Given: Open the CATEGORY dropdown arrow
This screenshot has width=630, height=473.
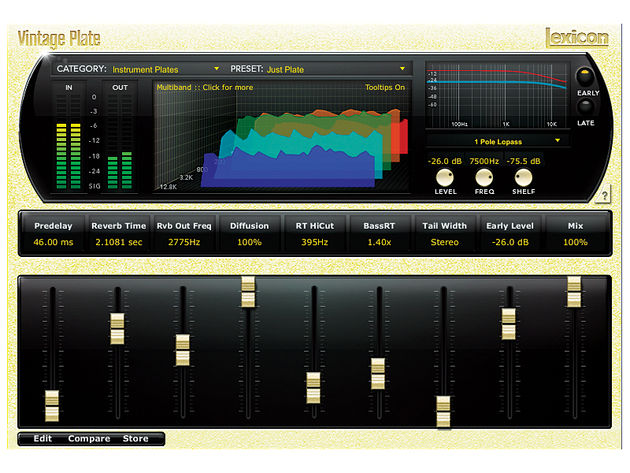Looking at the screenshot, I should pos(217,69).
